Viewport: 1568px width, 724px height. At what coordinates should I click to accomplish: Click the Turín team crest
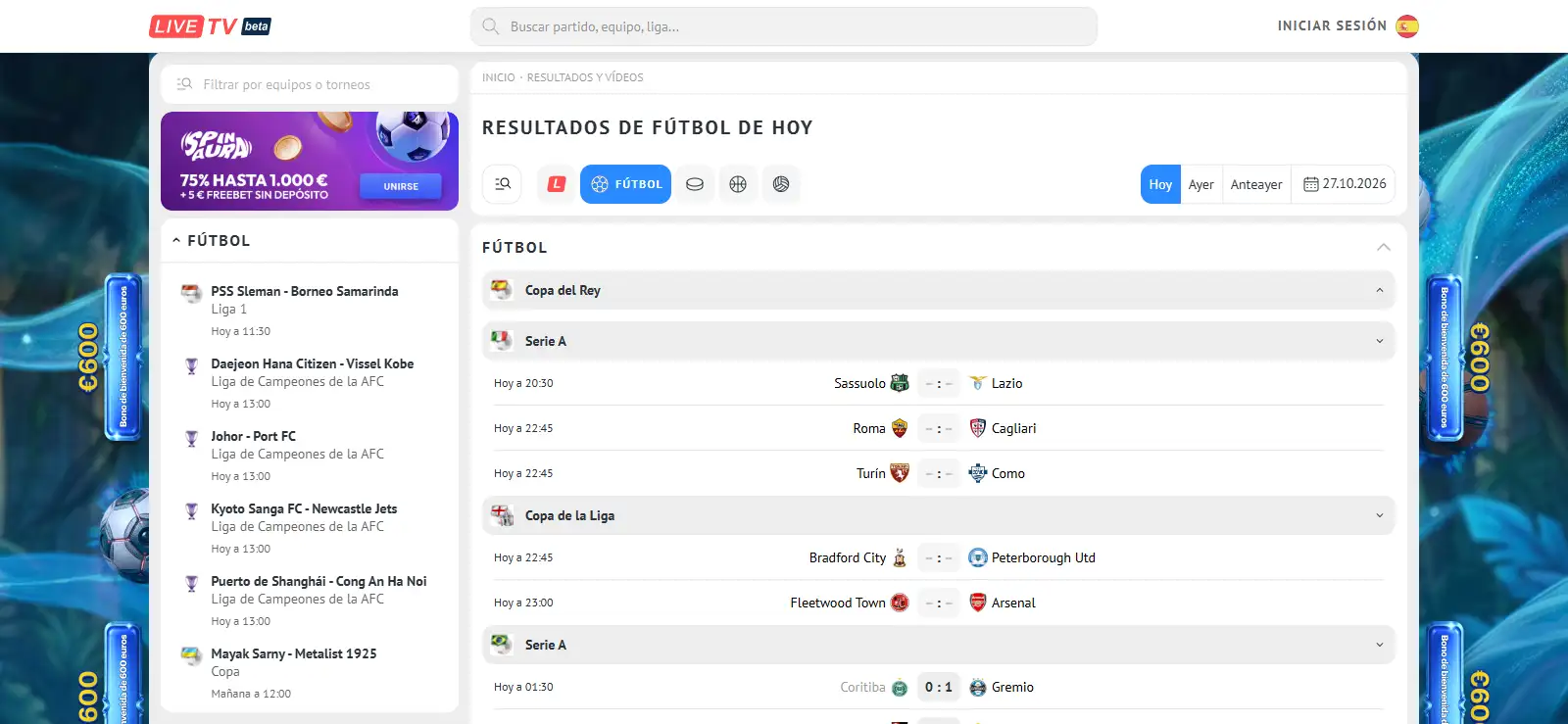[900, 473]
